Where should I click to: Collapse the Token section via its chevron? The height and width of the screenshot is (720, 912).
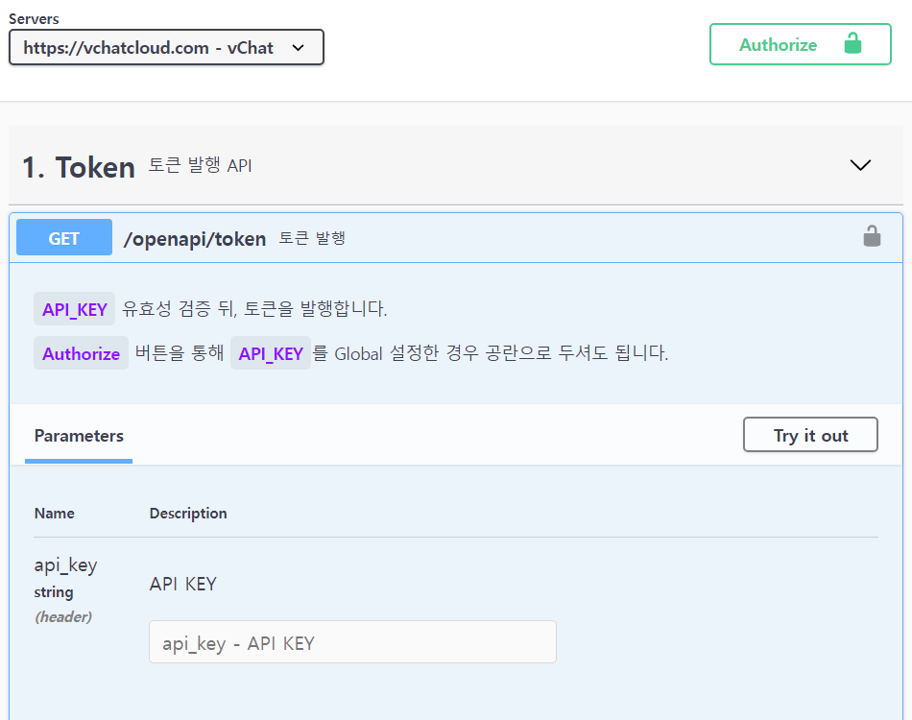pos(859,165)
